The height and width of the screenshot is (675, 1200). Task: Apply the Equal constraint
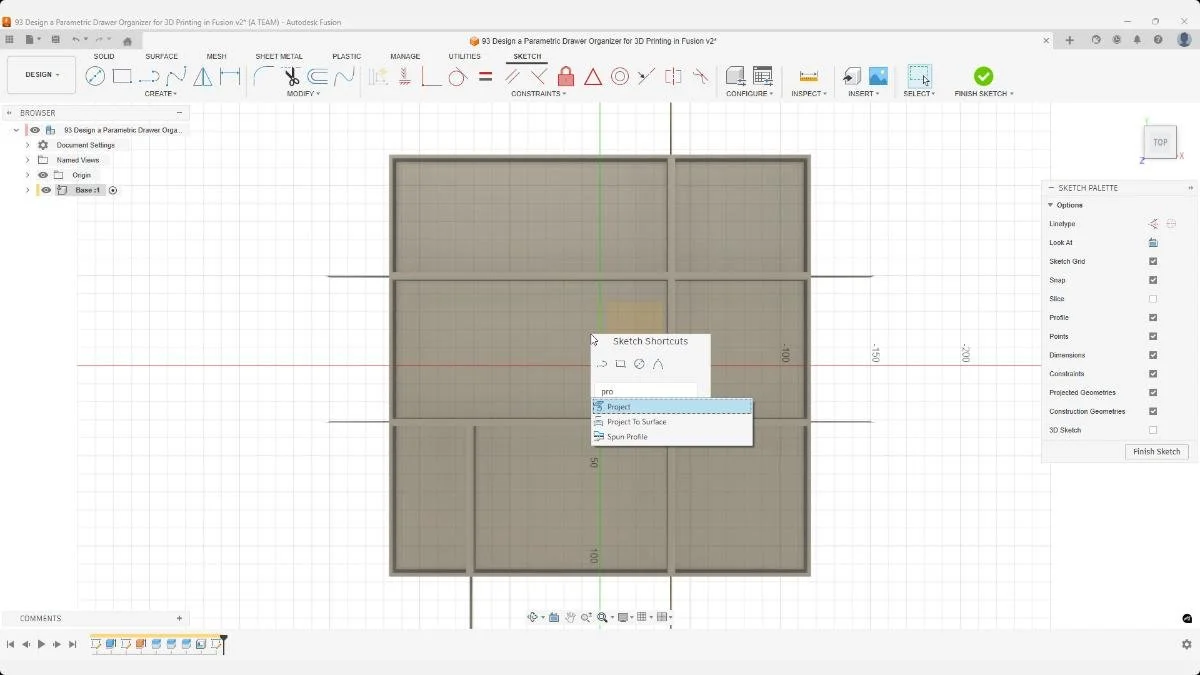coord(486,76)
